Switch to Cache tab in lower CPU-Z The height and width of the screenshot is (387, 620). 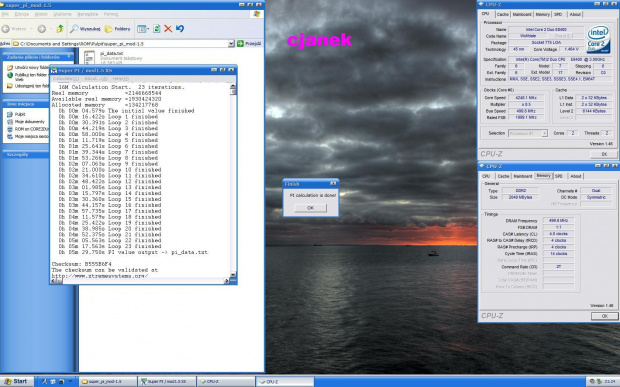(x=503, y=176)
